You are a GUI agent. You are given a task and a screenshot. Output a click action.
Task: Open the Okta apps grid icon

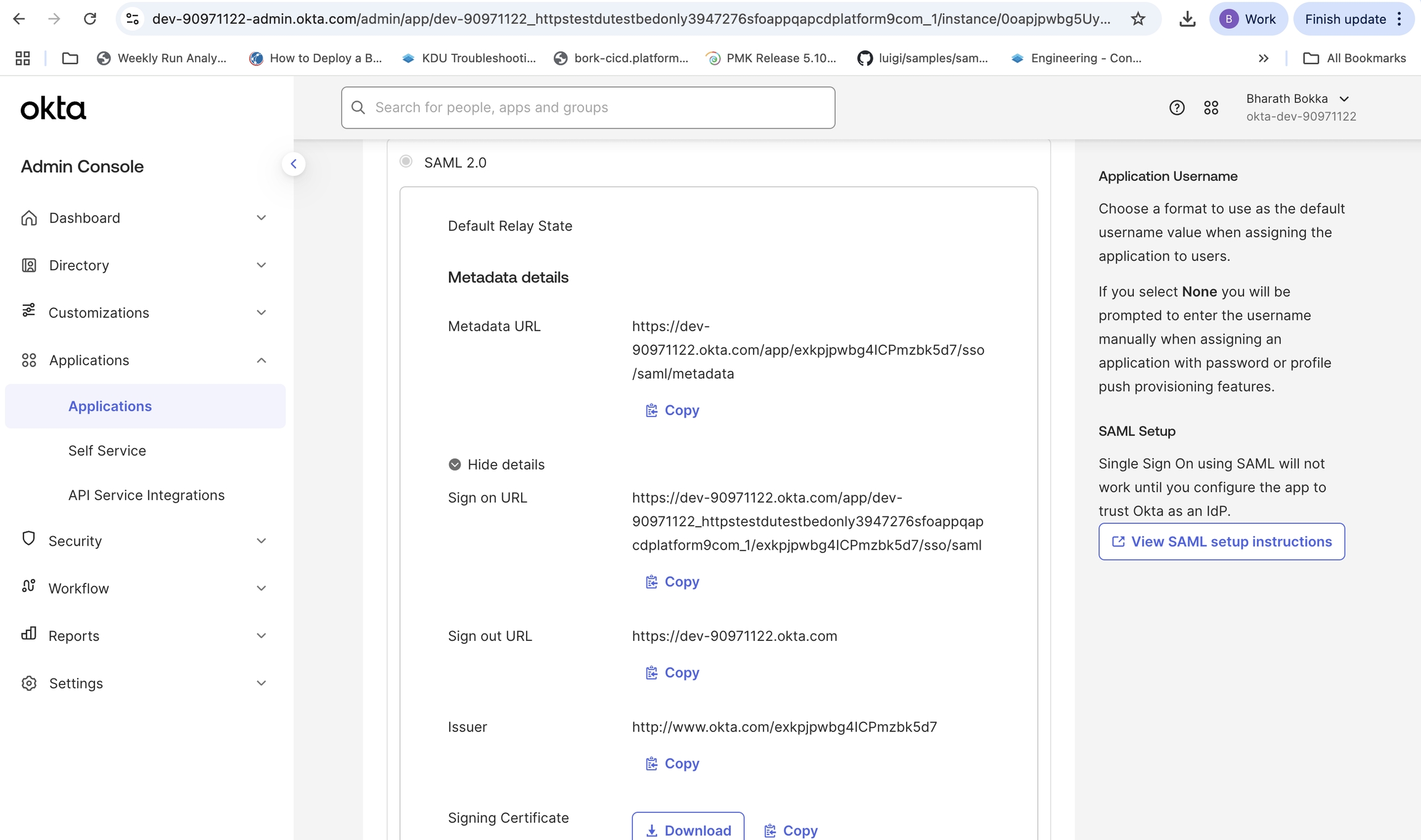pyautogui.click(x=1211, y=108)
